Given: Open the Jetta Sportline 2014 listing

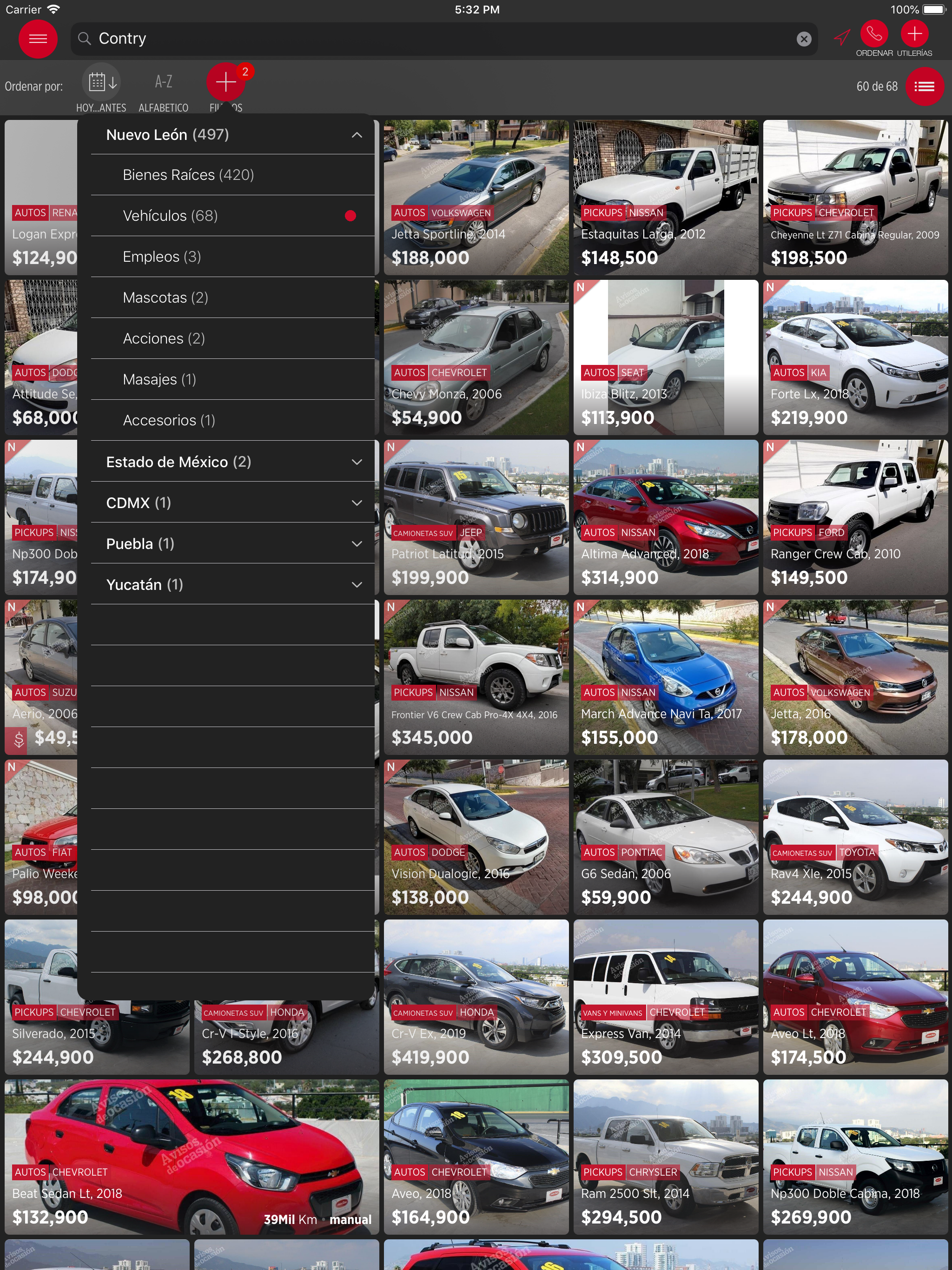Looking at the screenshot, I should pyautogui.click(x=476, y=198).
